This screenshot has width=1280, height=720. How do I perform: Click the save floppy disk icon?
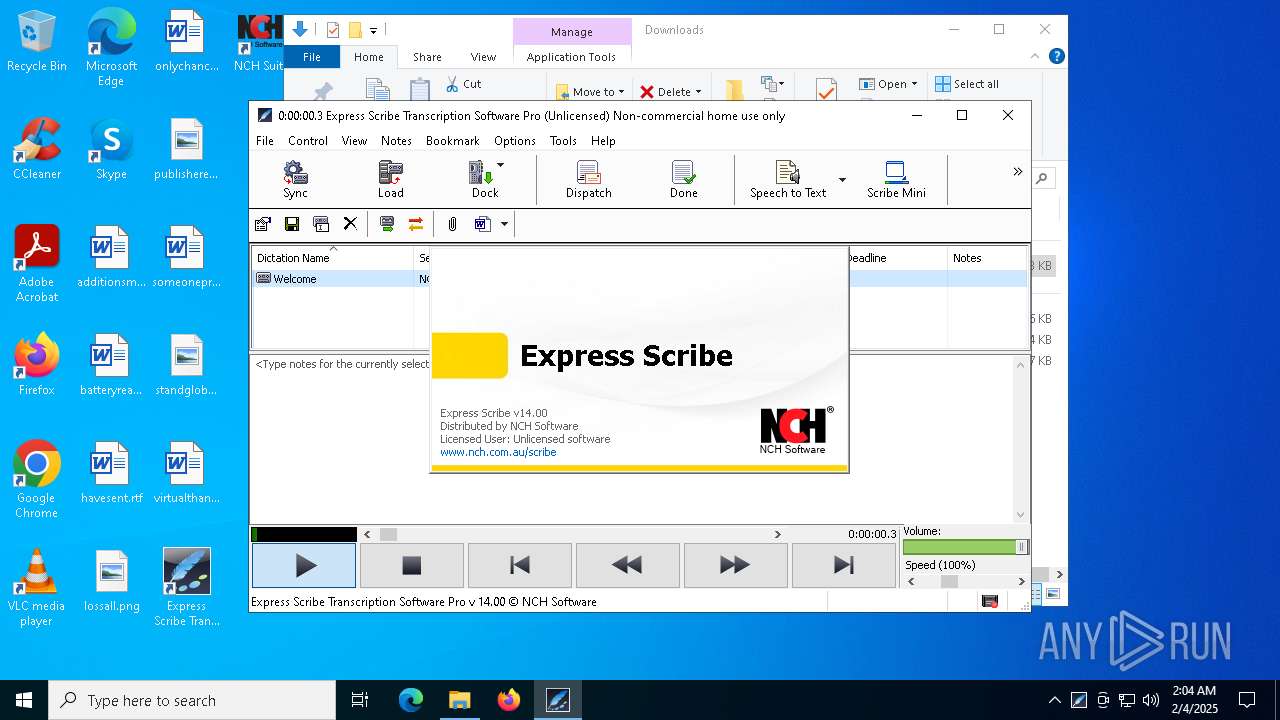click(292, 224)
